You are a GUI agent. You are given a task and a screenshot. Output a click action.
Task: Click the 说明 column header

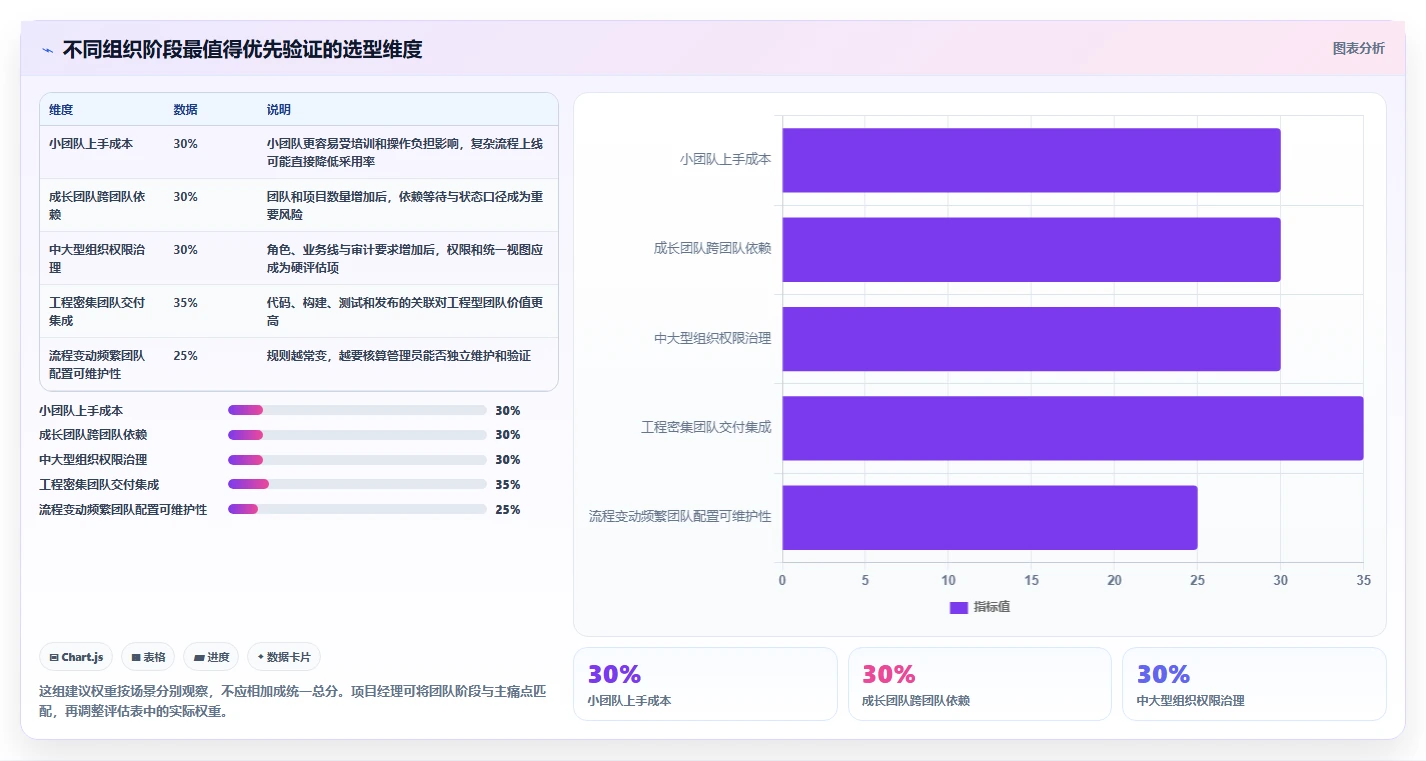279,109
